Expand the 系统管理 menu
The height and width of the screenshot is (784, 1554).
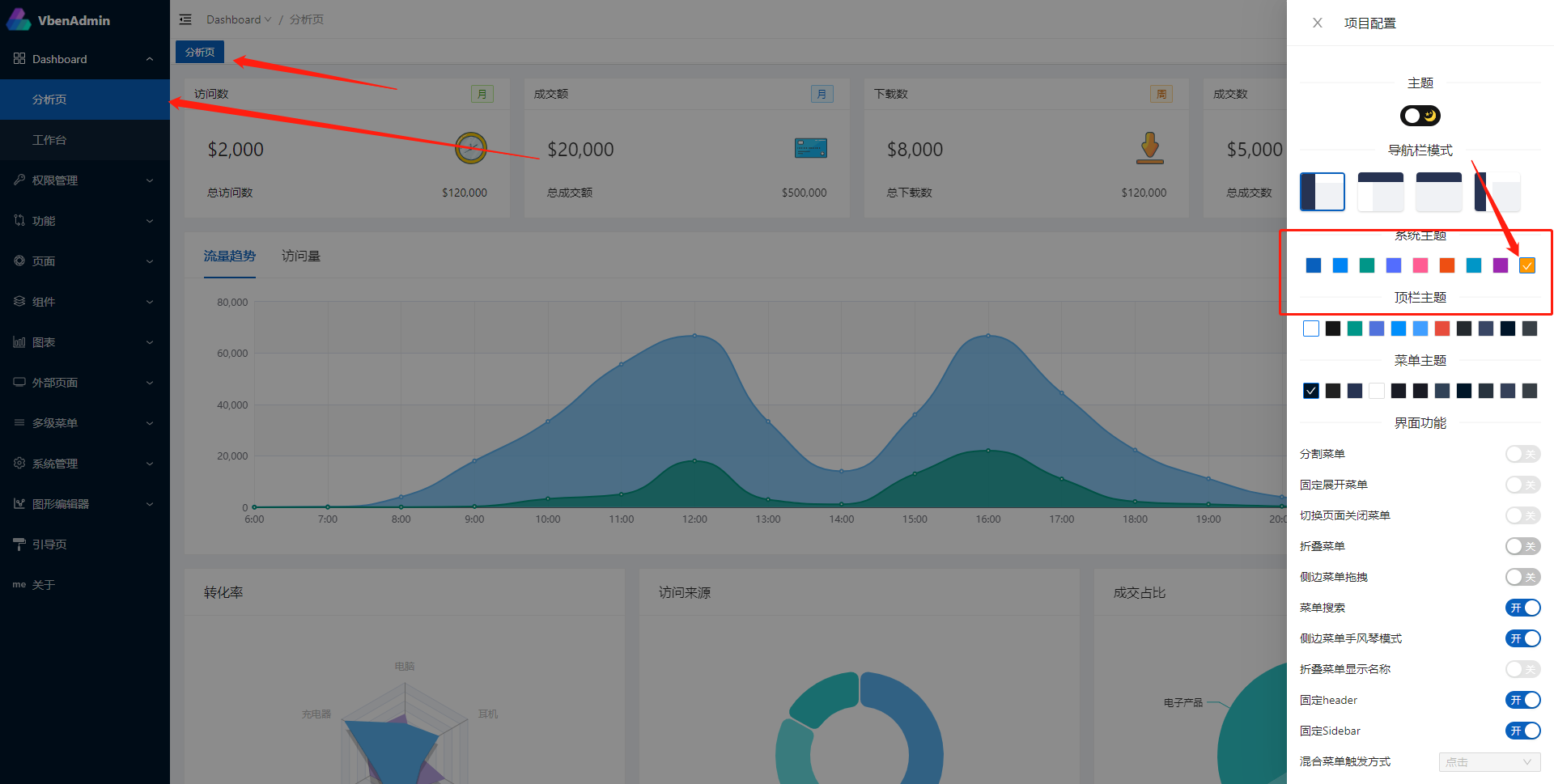click(85, 464)
